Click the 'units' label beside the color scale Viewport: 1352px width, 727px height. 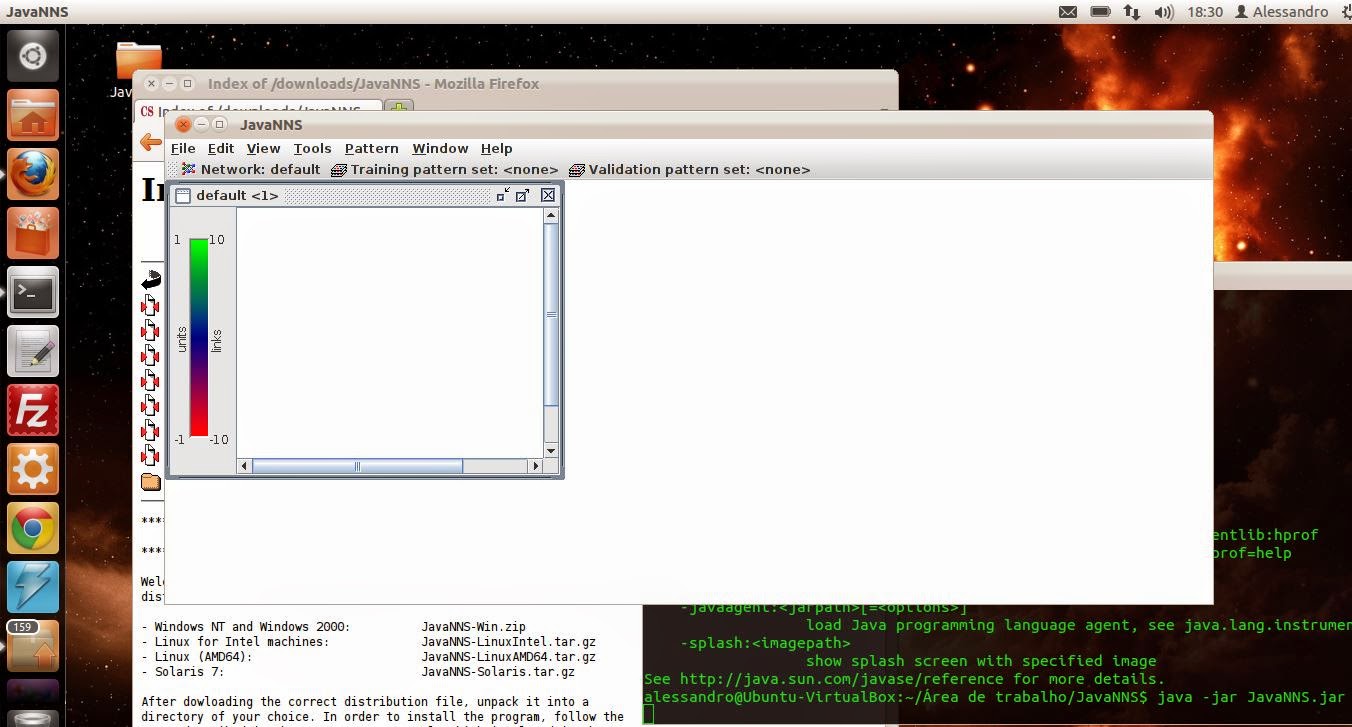[182, 339]
